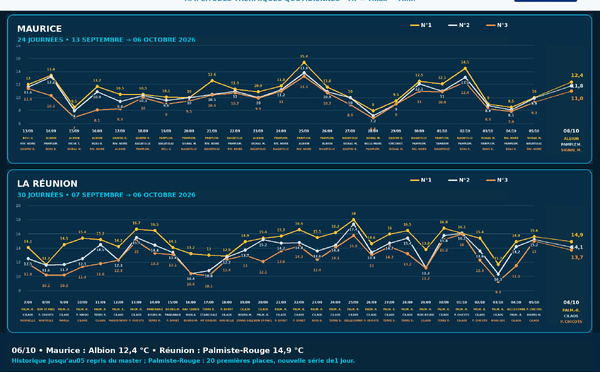Click the 16.8 data label in La Réunion chart

click(443, 222)
